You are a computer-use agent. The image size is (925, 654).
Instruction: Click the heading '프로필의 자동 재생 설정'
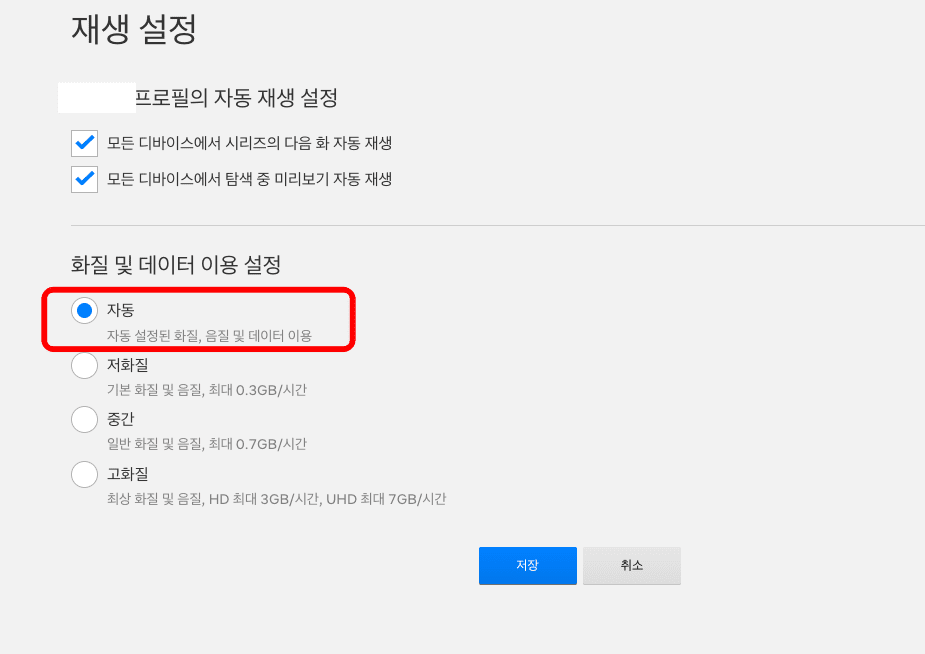point(237,97)
